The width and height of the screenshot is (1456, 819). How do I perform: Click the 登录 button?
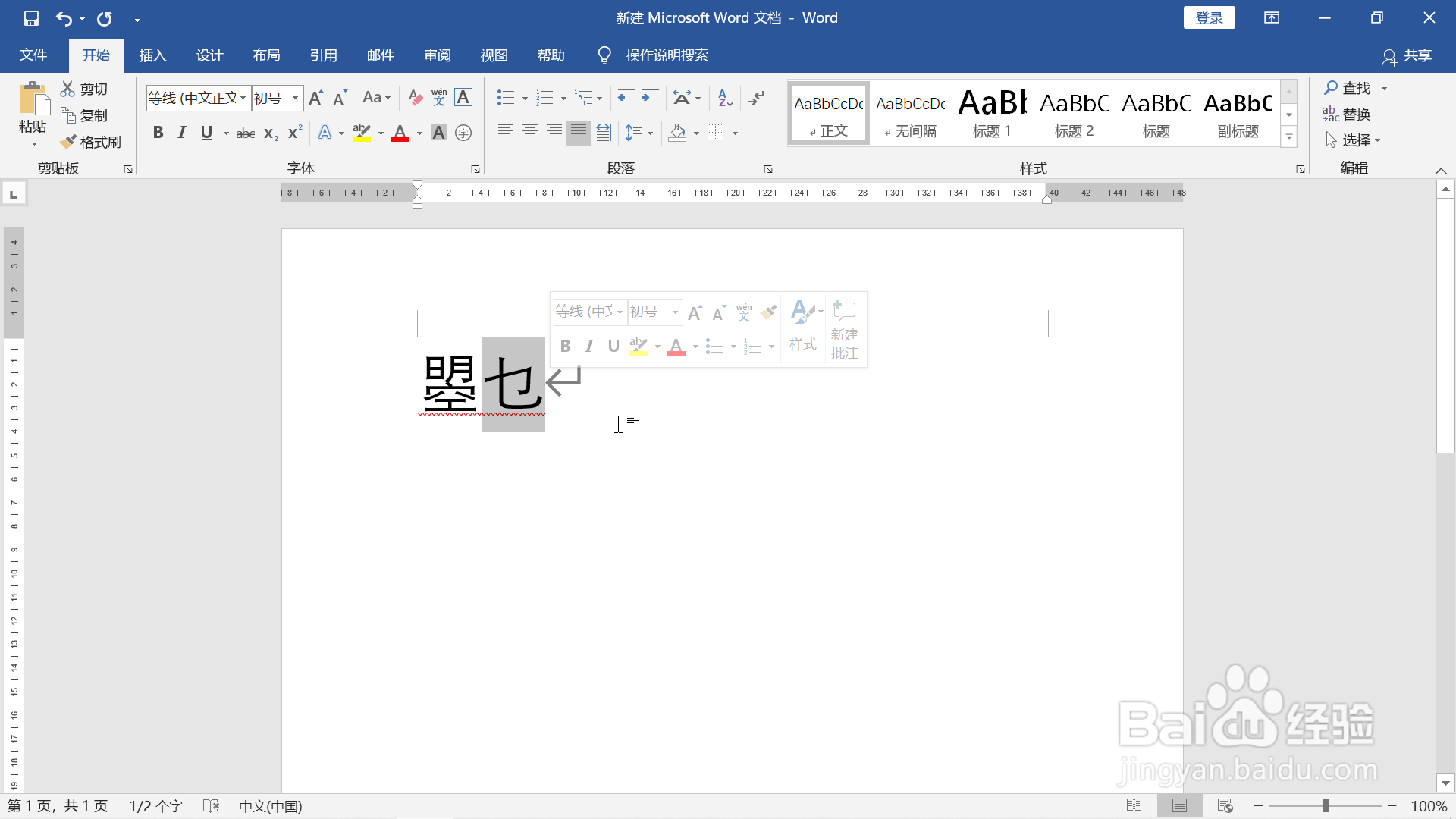point(1209,17)
